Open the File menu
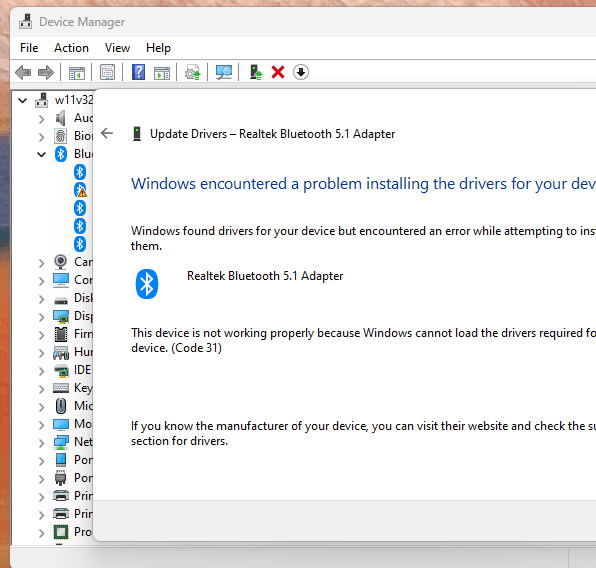Viewport: 596px width, 568px height. tap(29, 48)
